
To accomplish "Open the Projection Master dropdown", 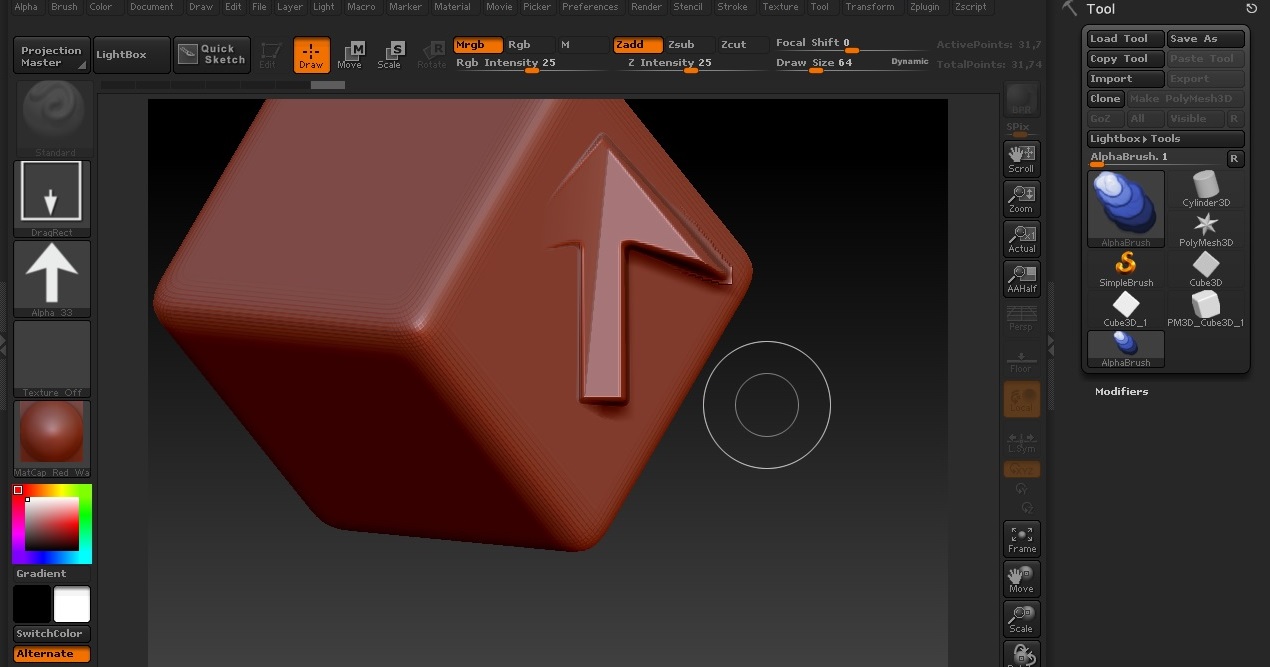I will 51,56.
